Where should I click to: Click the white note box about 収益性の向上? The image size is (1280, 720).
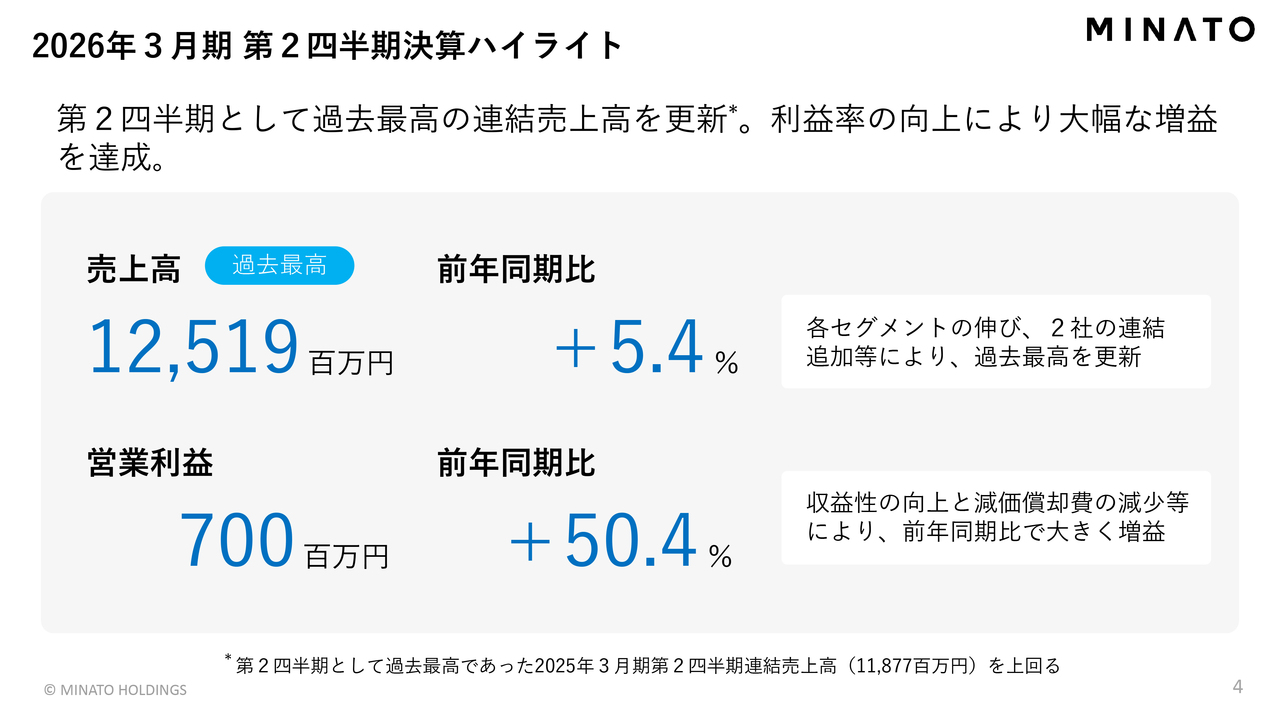[995, 517]
